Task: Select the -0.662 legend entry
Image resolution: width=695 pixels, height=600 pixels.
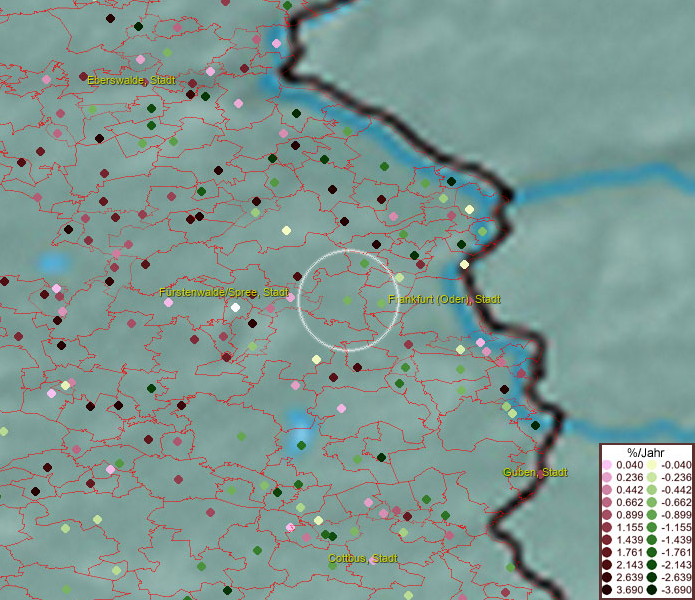Action: (x=676, y=503)
